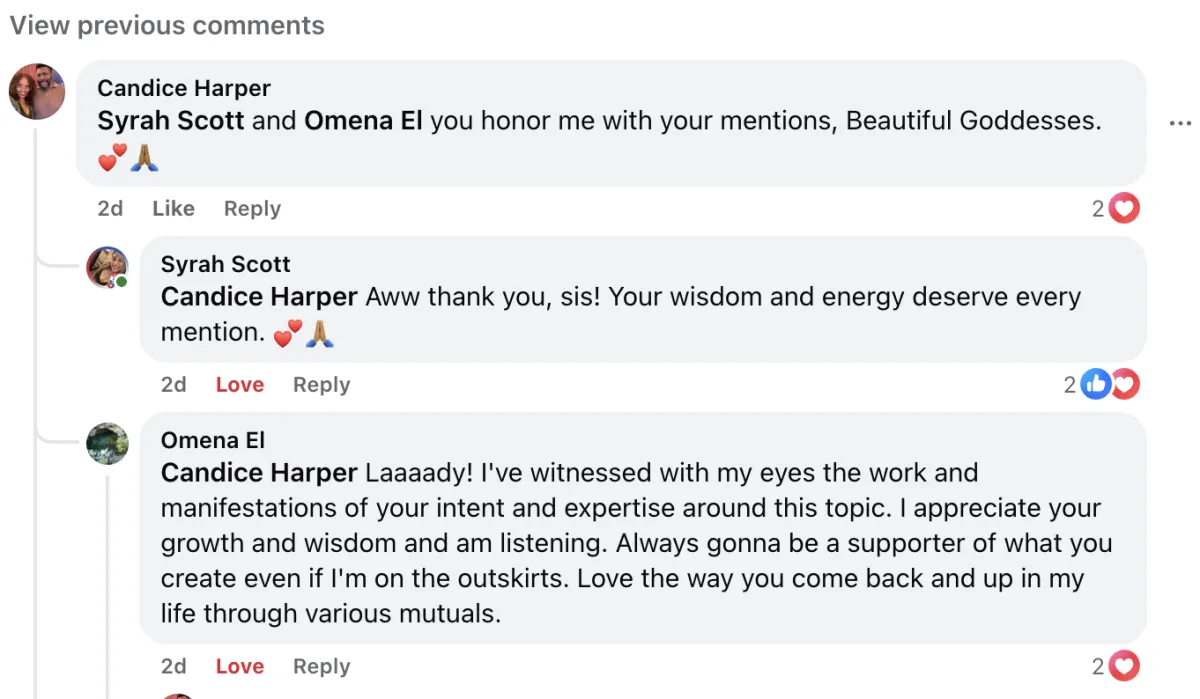1200x699 pixels.
Task: Open Omena El commenter name
Action: click(213, 441)
